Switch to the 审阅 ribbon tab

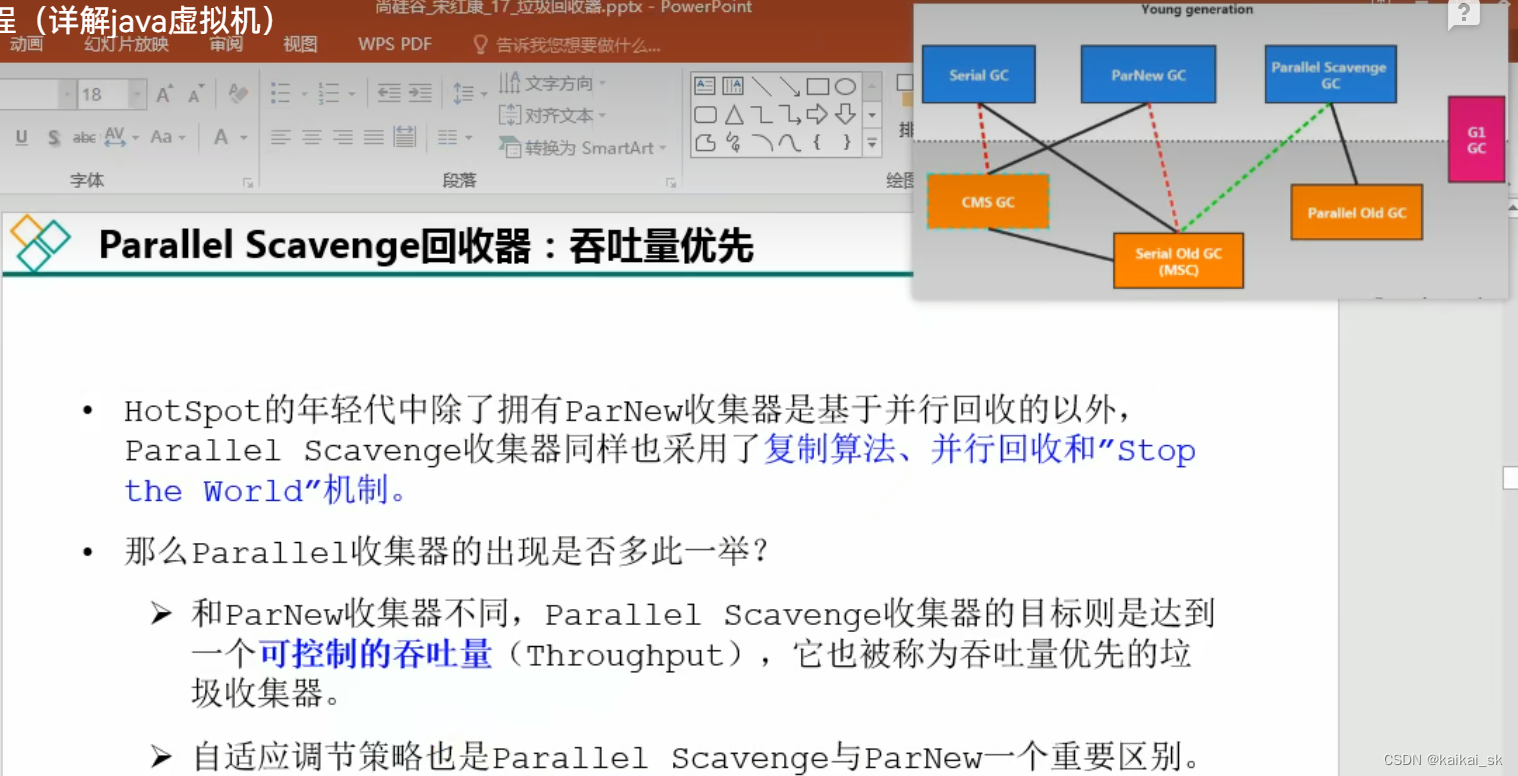(x=226, y=44)
